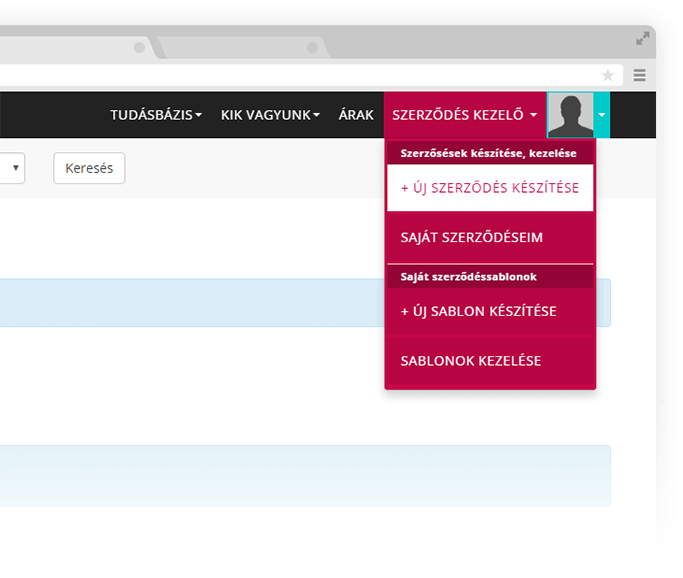
Task: Expand the teal arrow beside the avatar
Action: pyautogui.click(x=602, y=115)
